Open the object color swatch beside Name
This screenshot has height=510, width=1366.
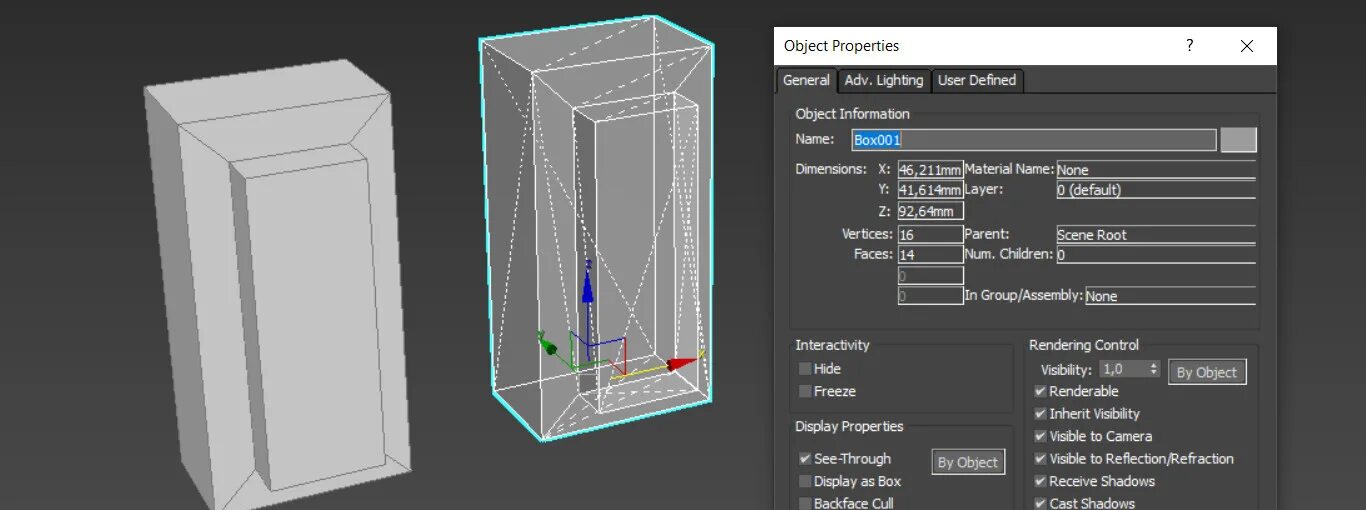[x=1239, y=140]
